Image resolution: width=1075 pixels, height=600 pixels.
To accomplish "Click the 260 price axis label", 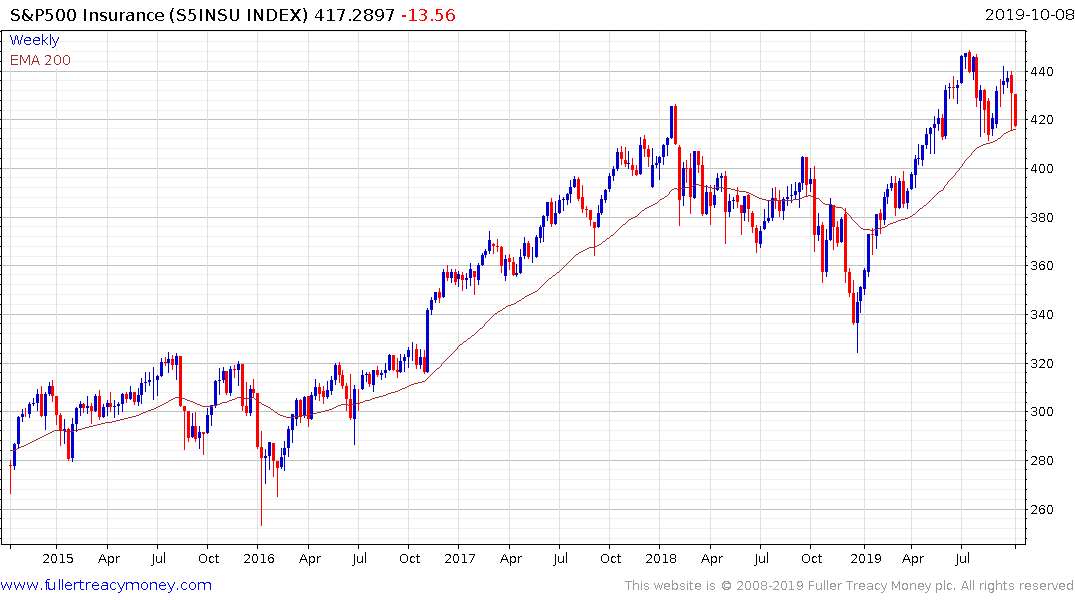I will pos(1041,509).
